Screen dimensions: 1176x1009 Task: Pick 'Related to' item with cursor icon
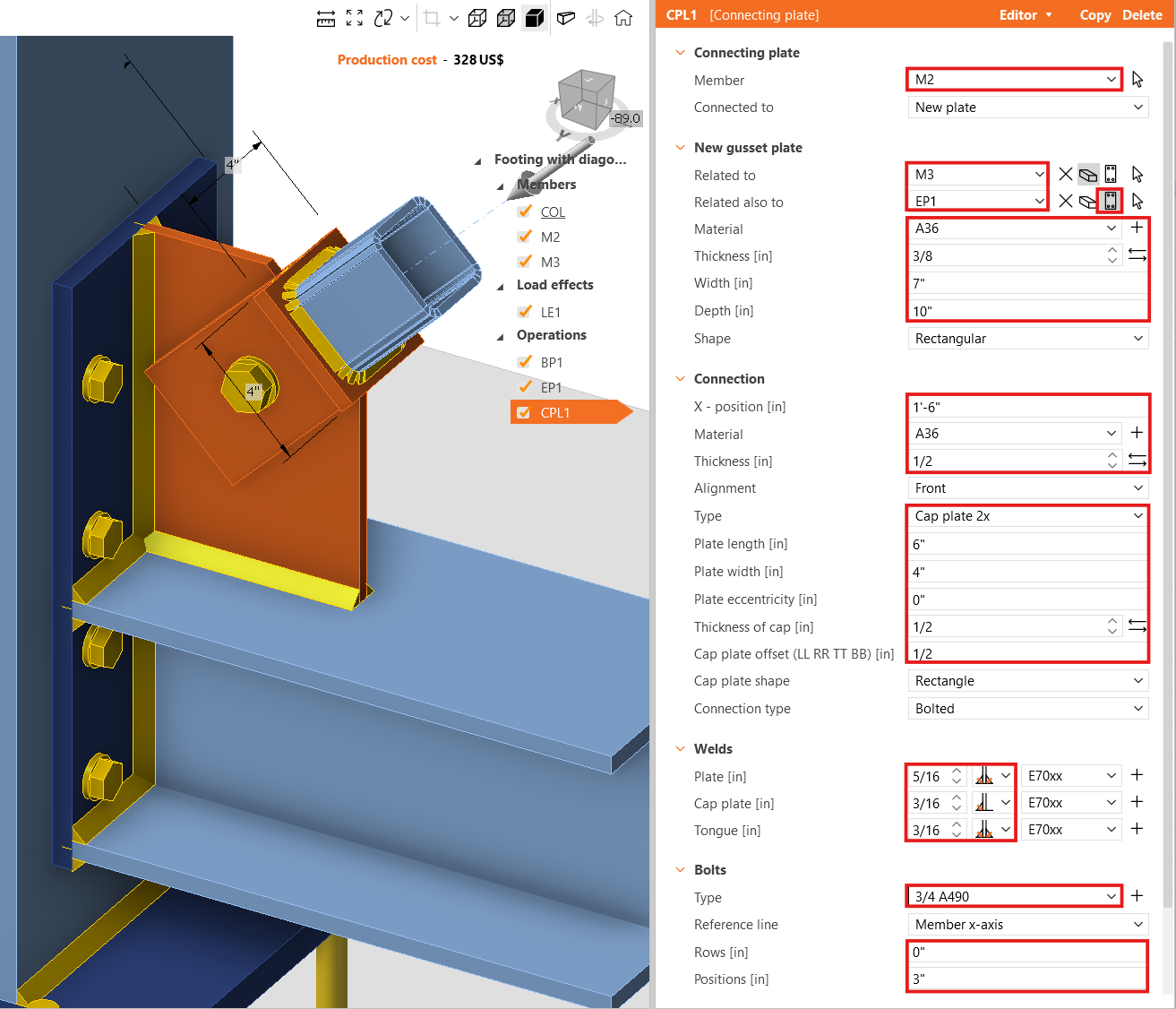[1137, 175]
